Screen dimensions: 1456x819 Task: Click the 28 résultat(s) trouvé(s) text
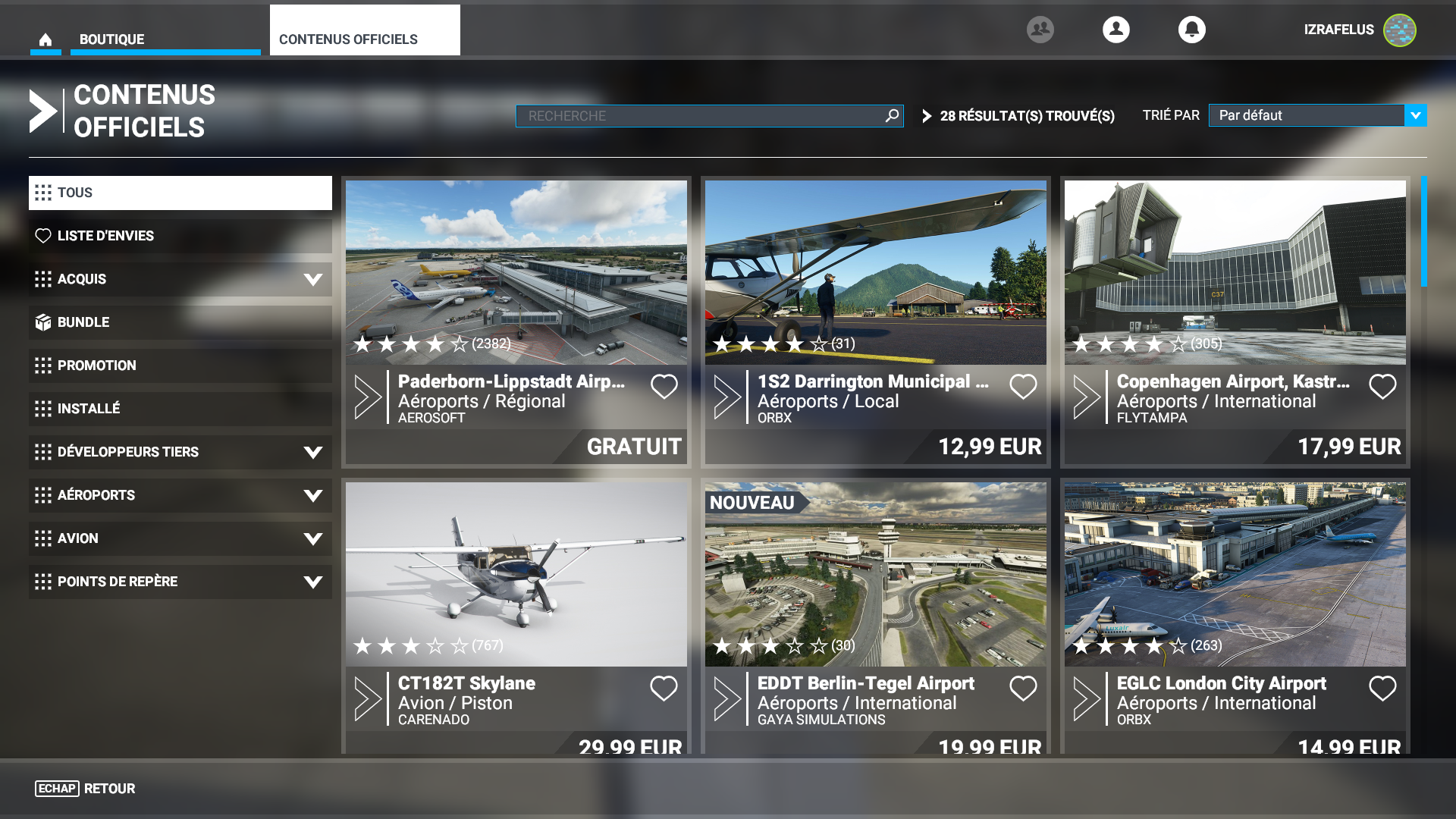pos(1027,116)
